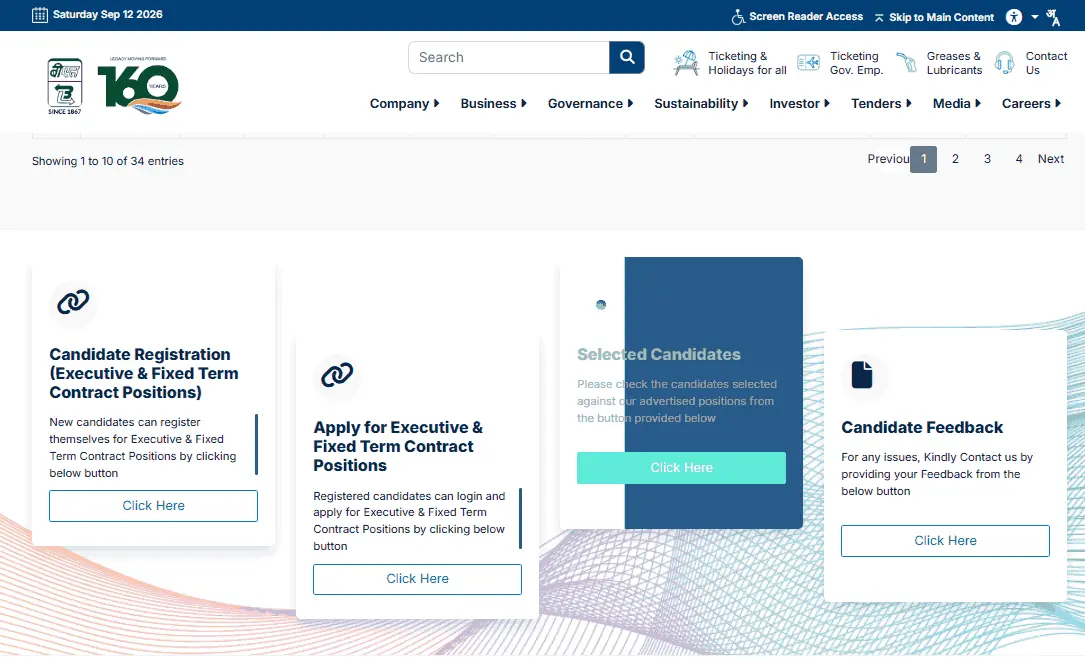Expand the Media menu arrow
This screenshot has width=1085, height=660.
click(x=978, y=103)
